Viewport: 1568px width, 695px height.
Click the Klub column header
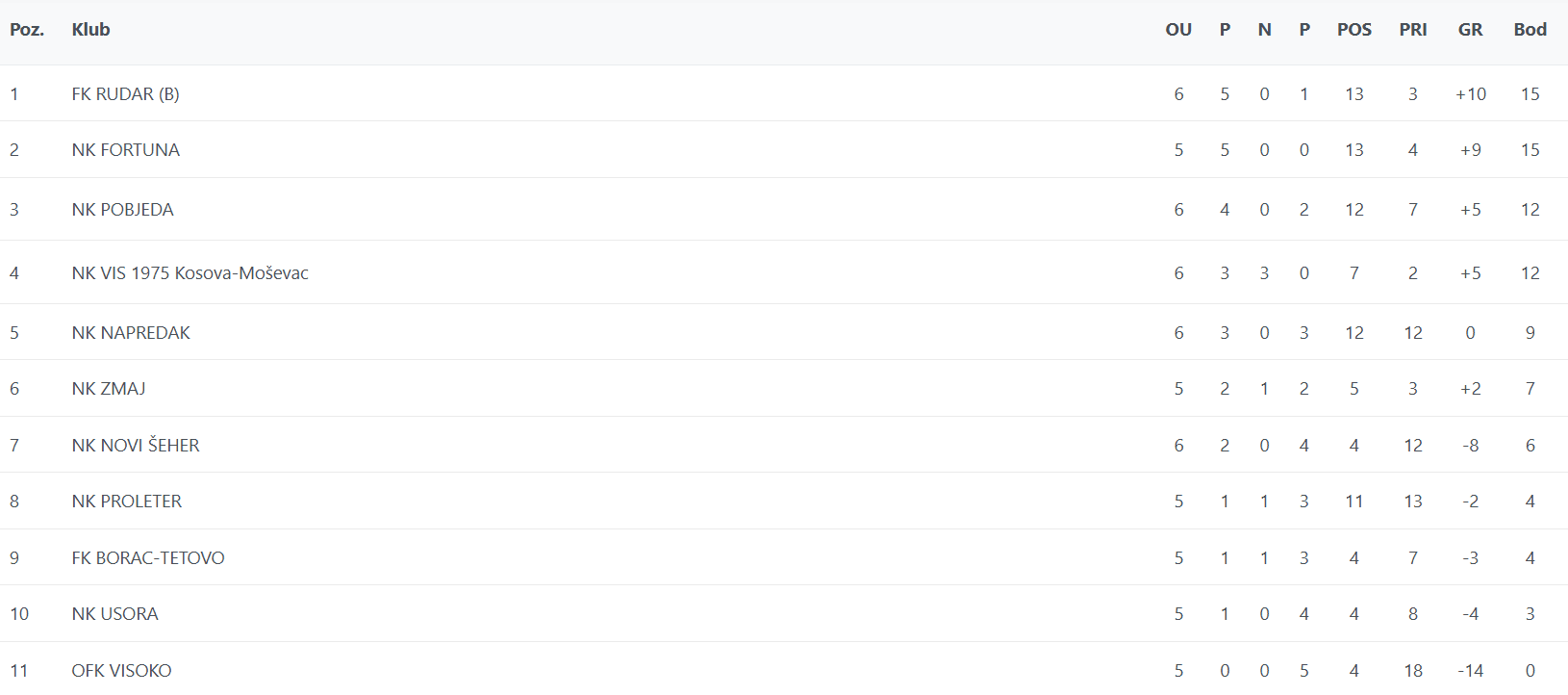pyautogui.click(x=90, y=30)
